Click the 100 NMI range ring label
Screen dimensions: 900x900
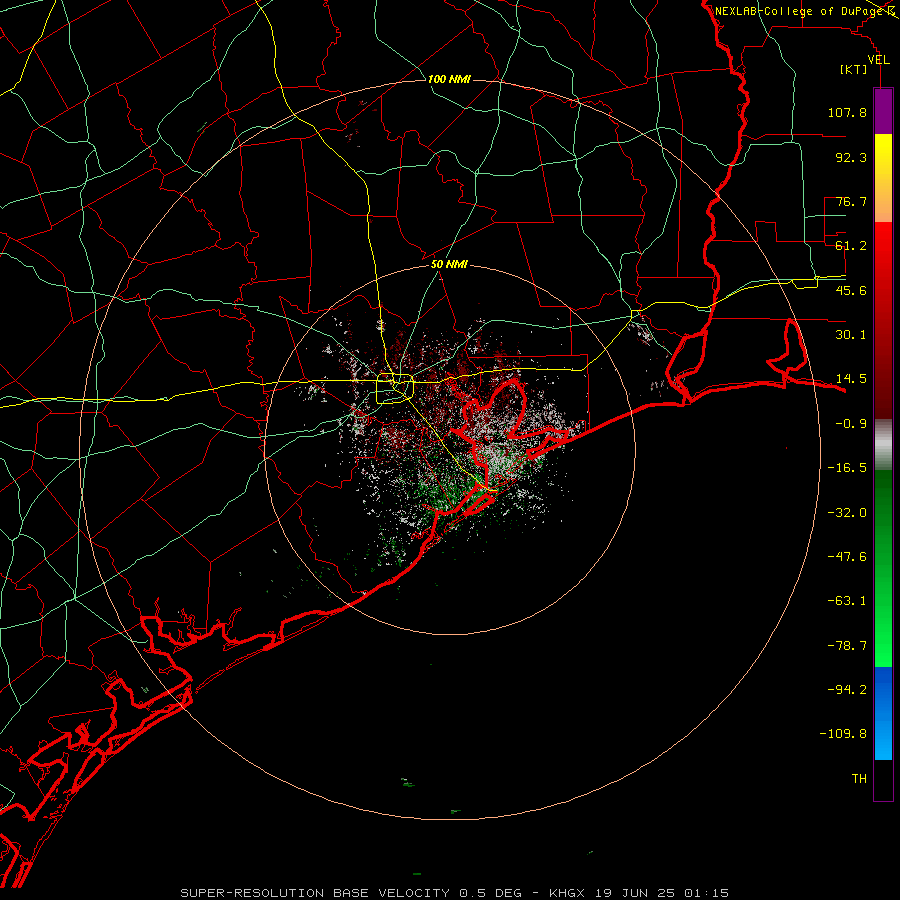click(x=449, y=79)
